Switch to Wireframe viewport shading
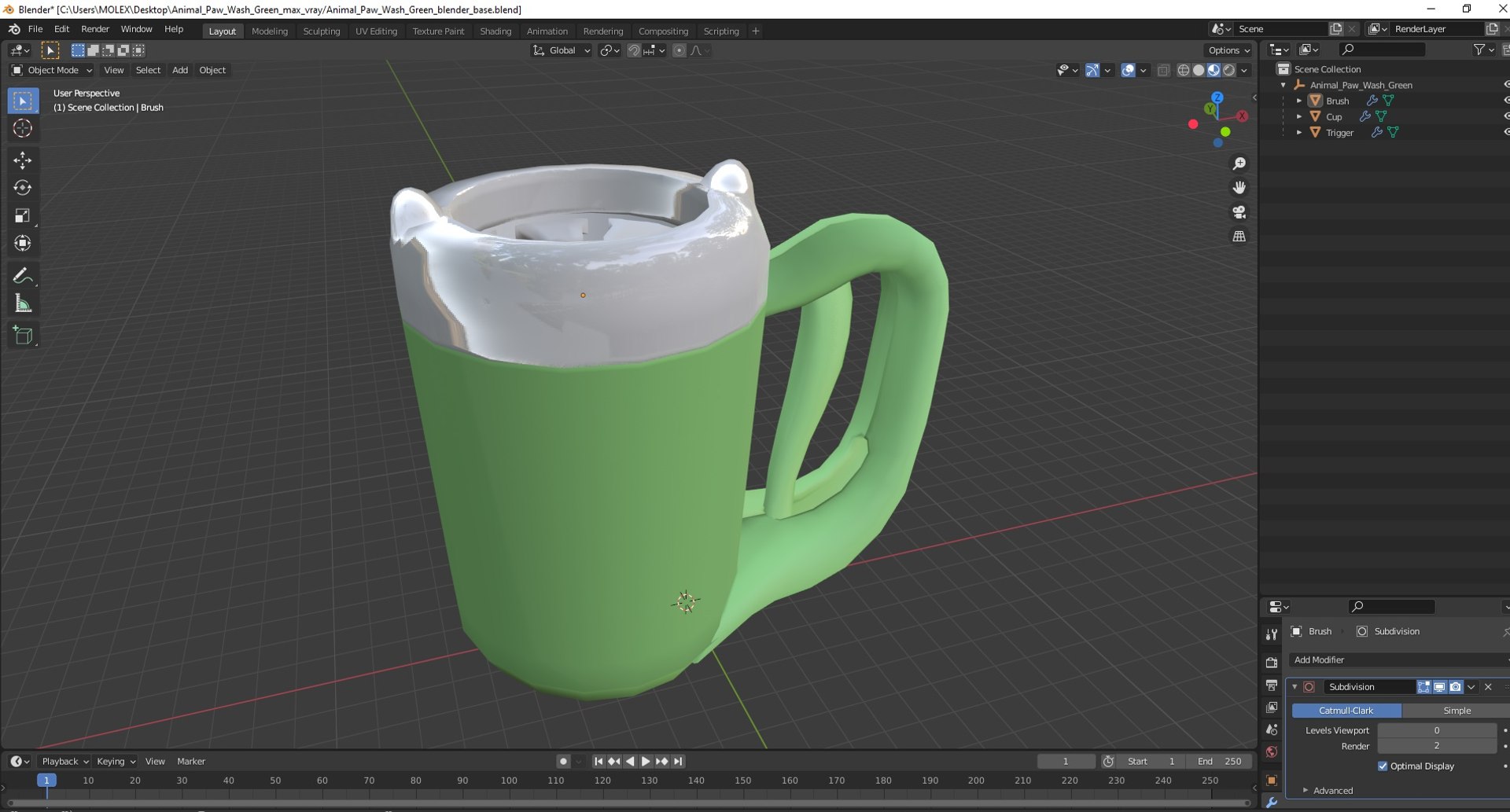The height and width of the screenshot is (812, 1510). 1183,70
